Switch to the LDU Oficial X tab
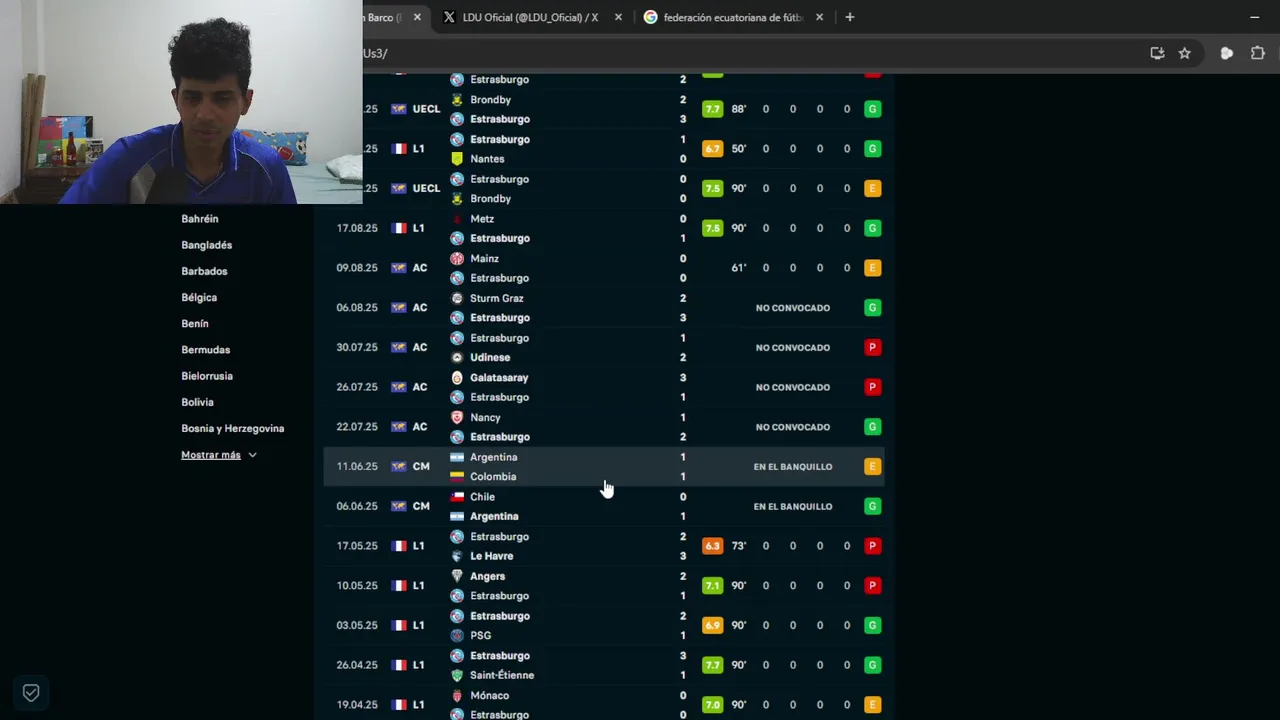The height and width of the screenshot is (720, 1280). click(x=530, y=17)
